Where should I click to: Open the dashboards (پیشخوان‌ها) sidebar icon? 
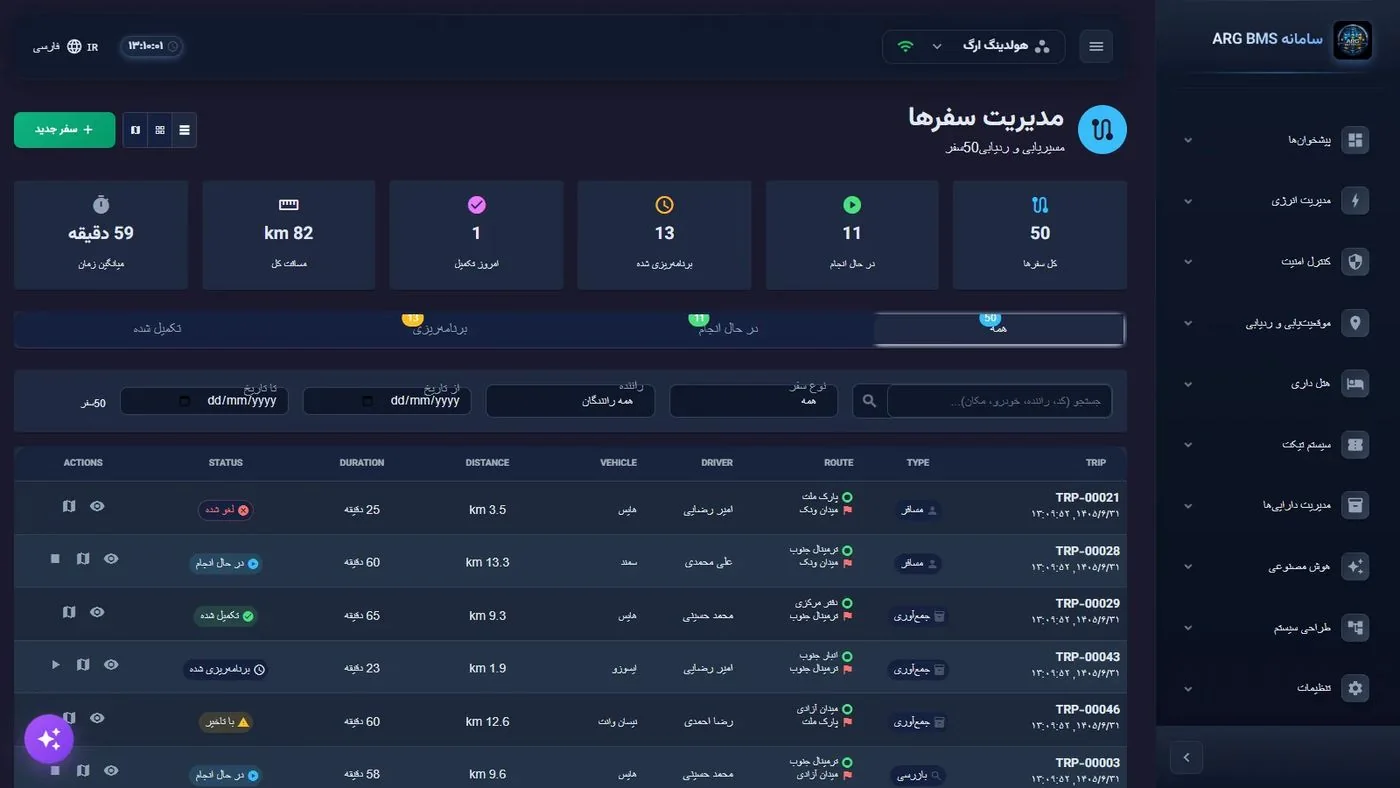(1355, 140)
